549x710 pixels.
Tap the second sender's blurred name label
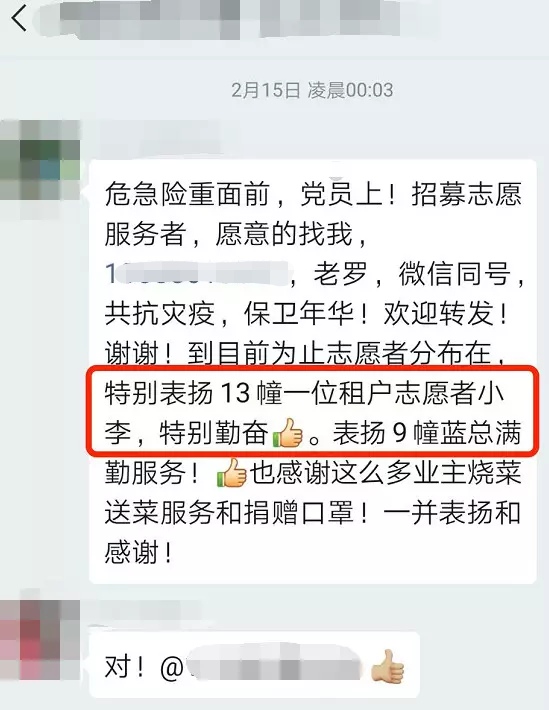click(145, 611)
